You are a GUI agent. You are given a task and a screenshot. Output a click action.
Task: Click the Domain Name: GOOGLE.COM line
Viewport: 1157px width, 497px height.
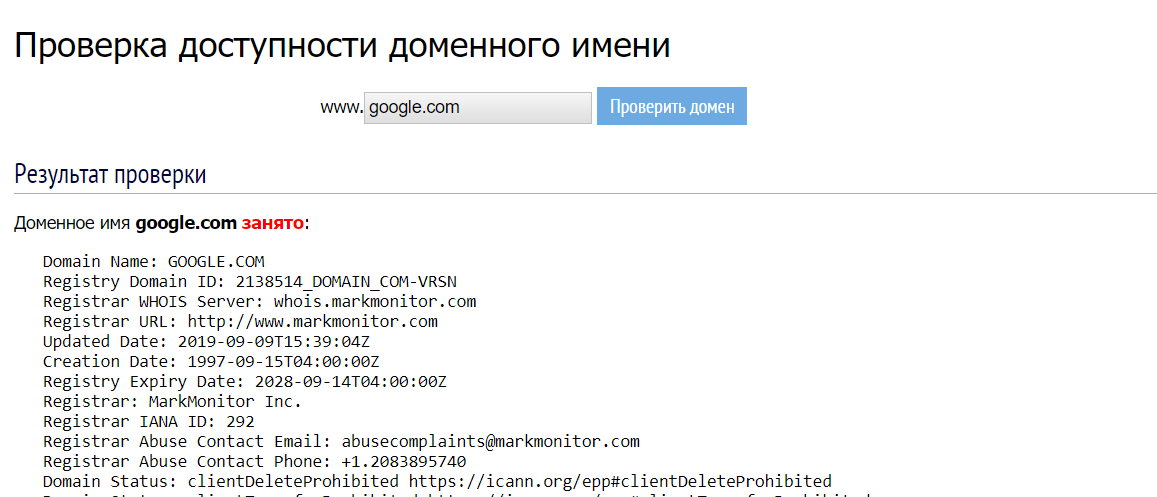(x=153, y=262)
